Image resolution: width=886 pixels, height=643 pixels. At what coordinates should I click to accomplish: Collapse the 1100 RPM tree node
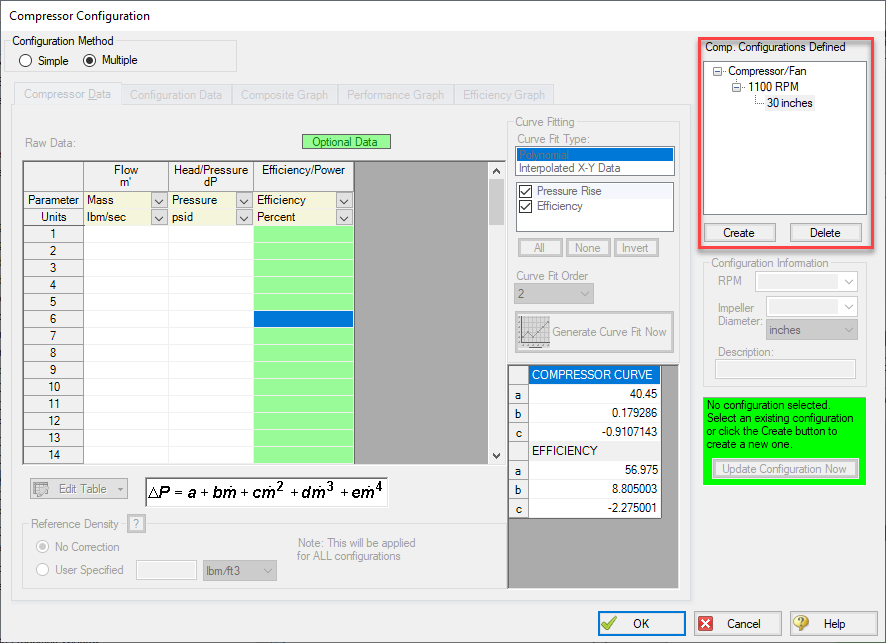737,87
